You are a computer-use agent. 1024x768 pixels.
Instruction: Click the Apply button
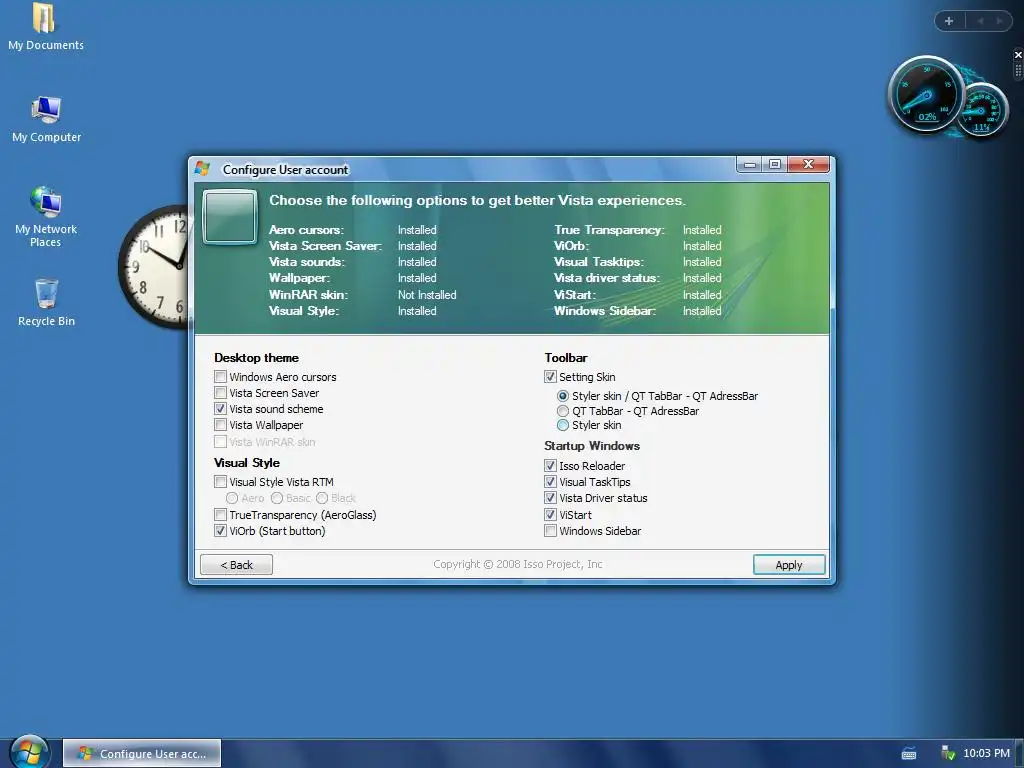[789, 565]
